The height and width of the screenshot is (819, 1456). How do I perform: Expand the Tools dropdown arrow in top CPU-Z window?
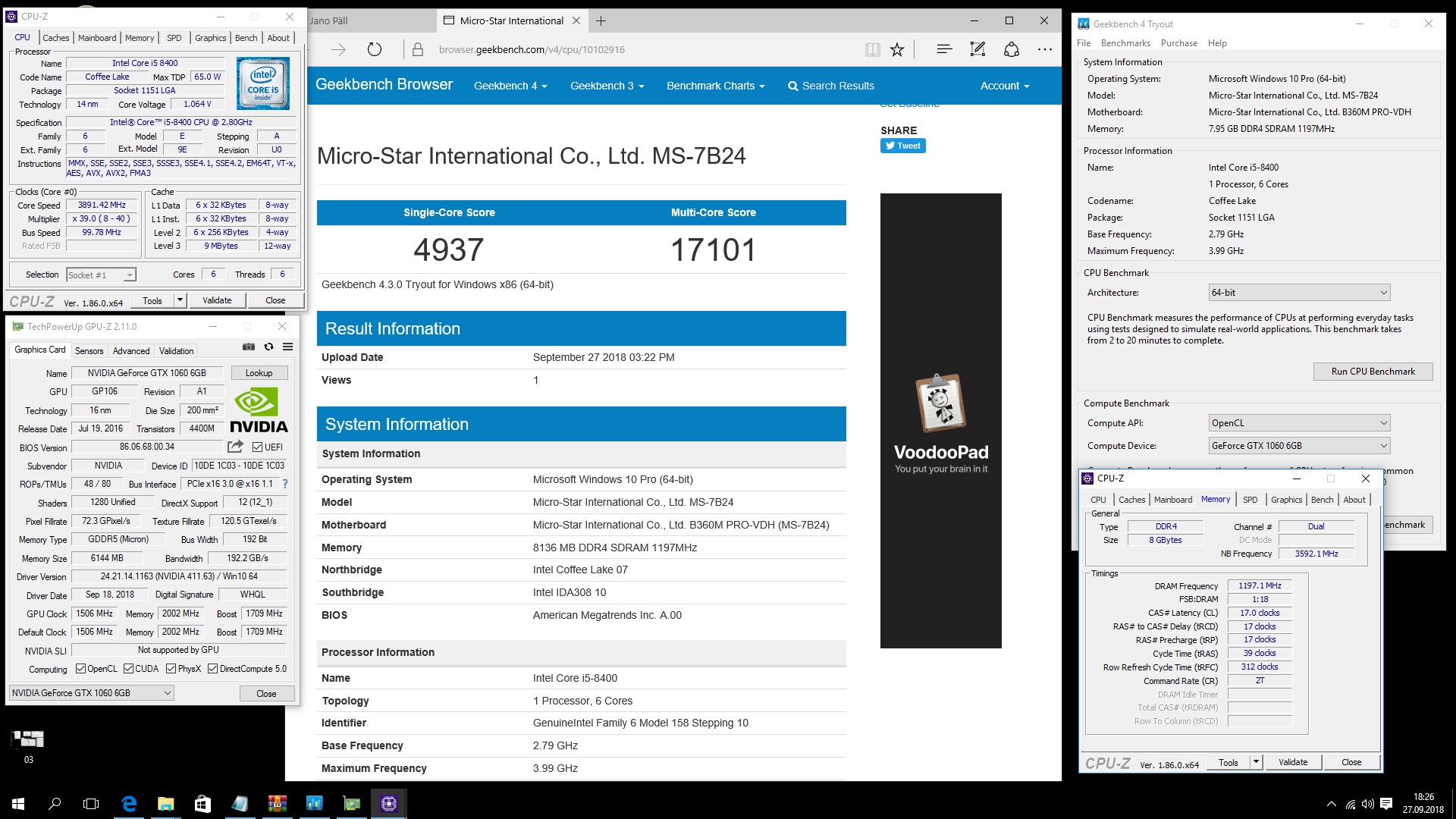(180, 300)
